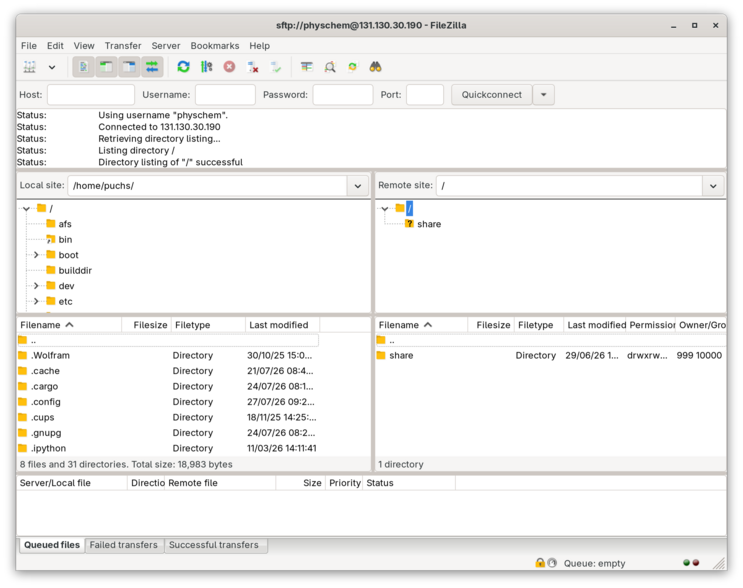Search for files with binoculars icon
Screen dimensions: 743x588
click(375, 67)
